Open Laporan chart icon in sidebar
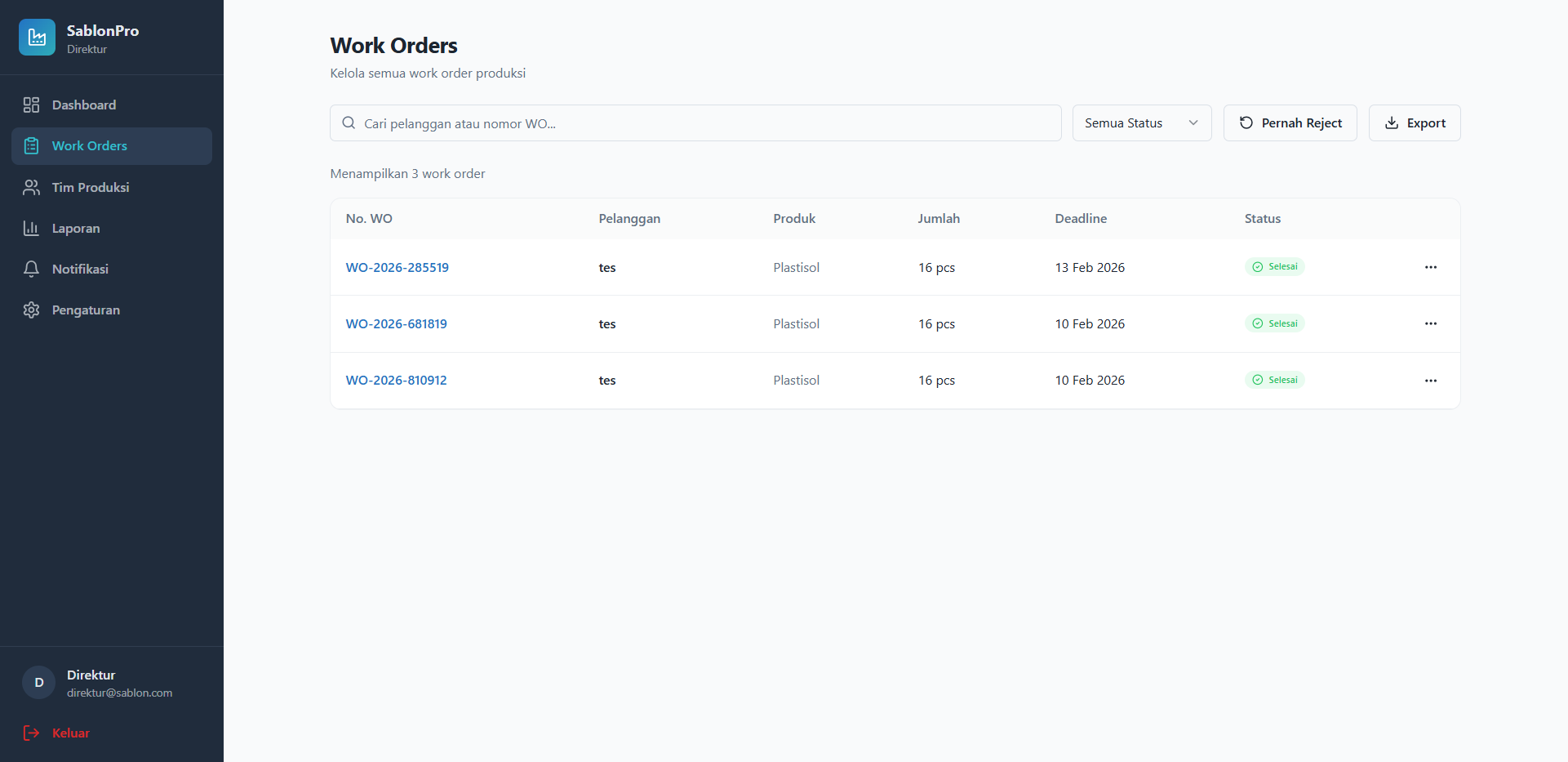 pos(31,228)
